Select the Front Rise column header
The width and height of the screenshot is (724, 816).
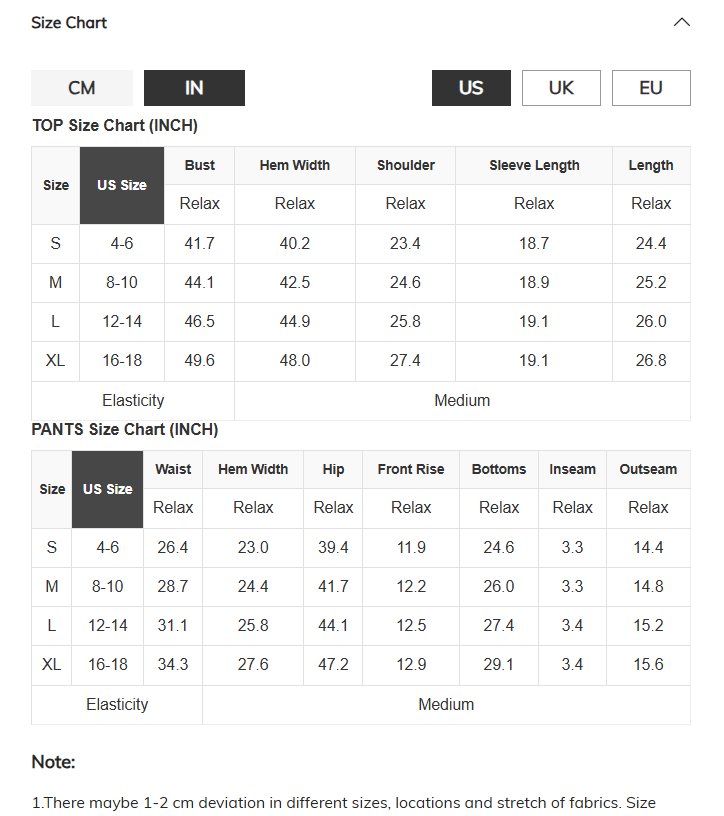pyautogui.click(x=411, y=469)
